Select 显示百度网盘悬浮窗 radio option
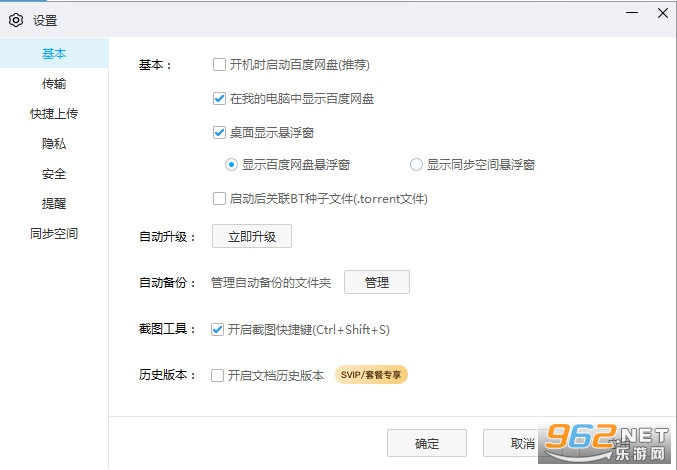 coord(231,164)
